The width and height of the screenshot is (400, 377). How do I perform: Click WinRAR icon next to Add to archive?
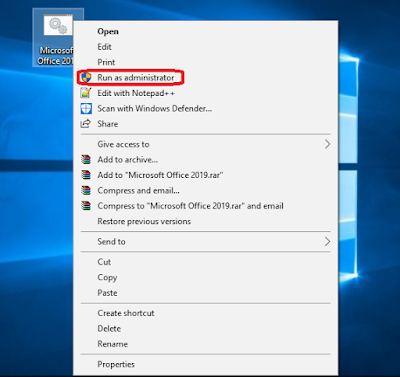point(86,160)
